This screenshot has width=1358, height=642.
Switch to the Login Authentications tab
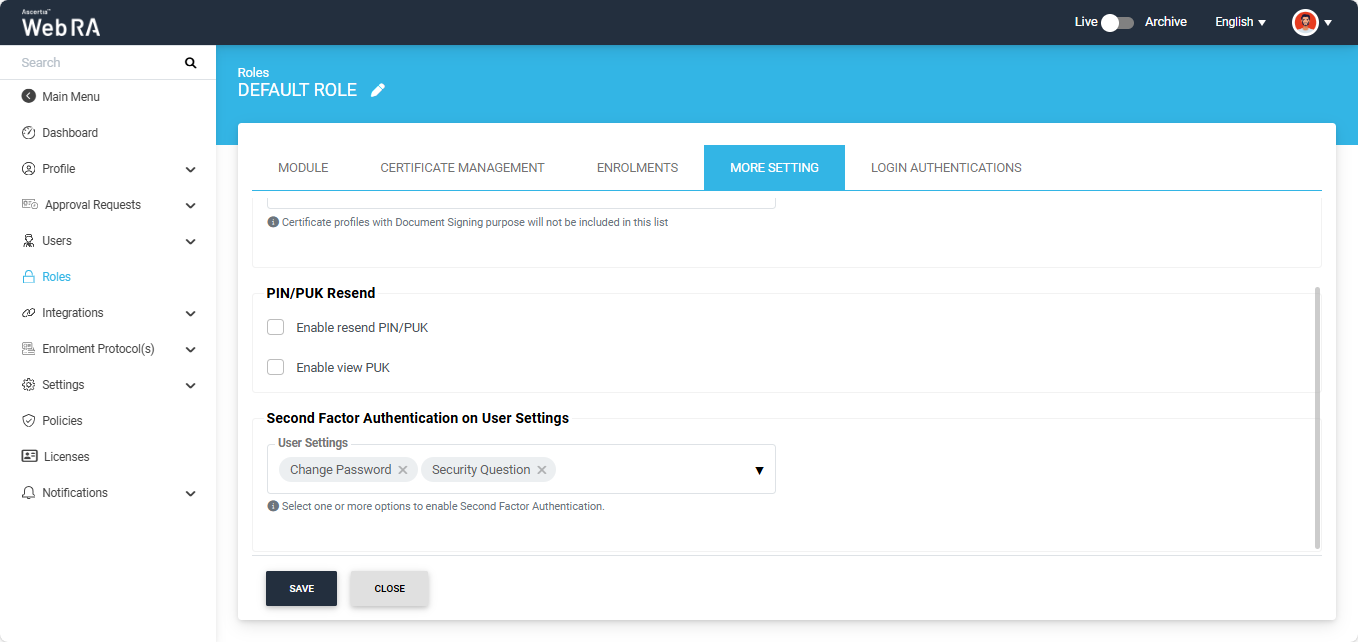[946, 168]
